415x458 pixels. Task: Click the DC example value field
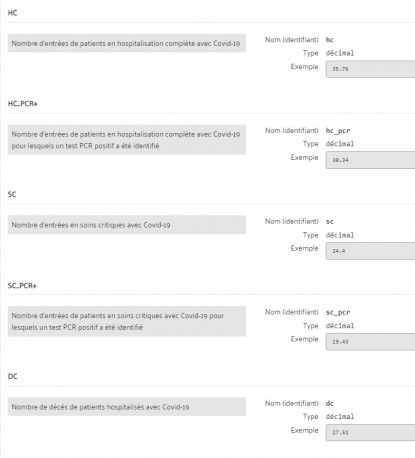pyautogui.click(x=370, y=432)
